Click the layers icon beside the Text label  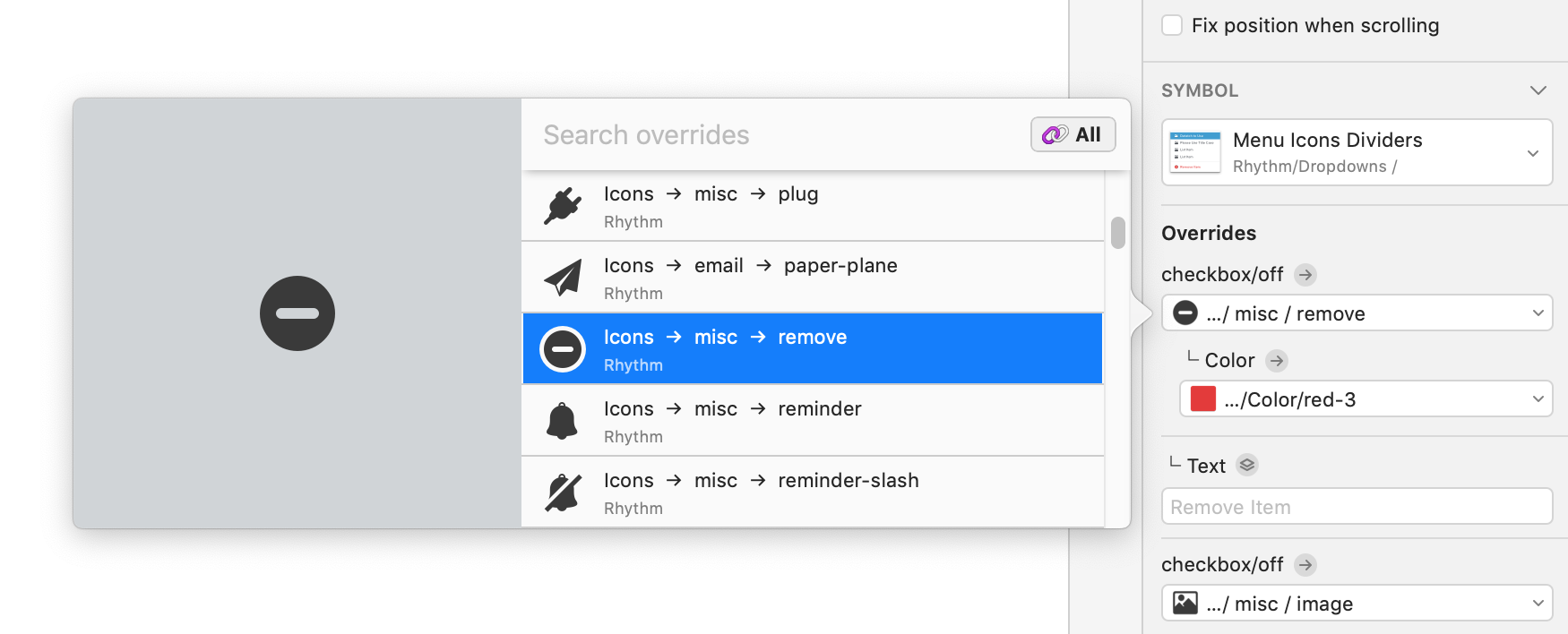pos(1248,465)
